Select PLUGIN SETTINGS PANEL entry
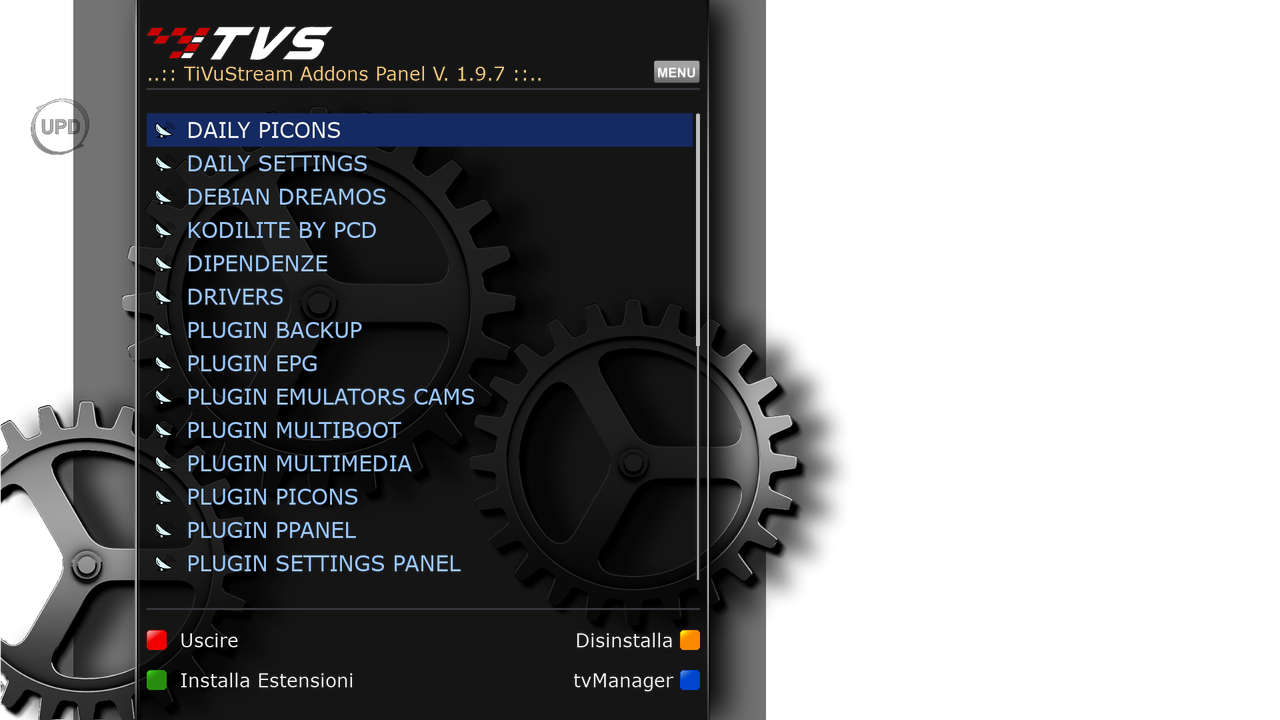 click(x=420, y=564)
